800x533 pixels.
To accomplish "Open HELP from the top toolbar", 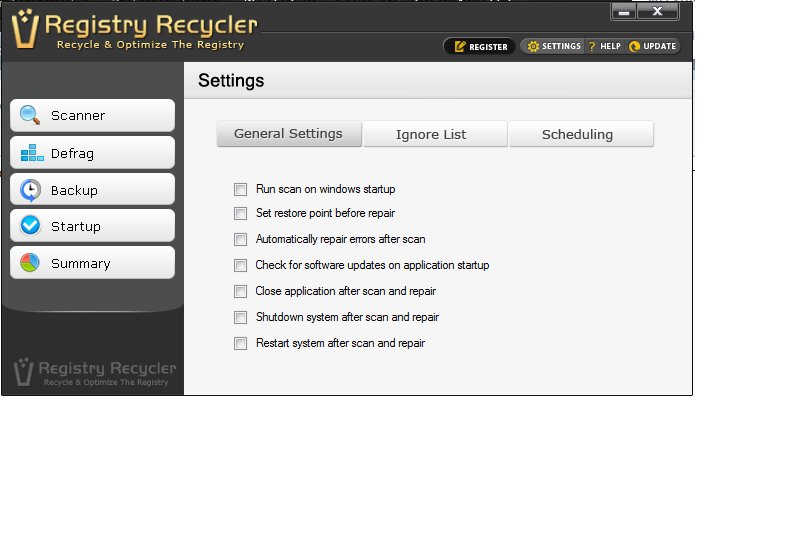I will [x=605, y=46].
